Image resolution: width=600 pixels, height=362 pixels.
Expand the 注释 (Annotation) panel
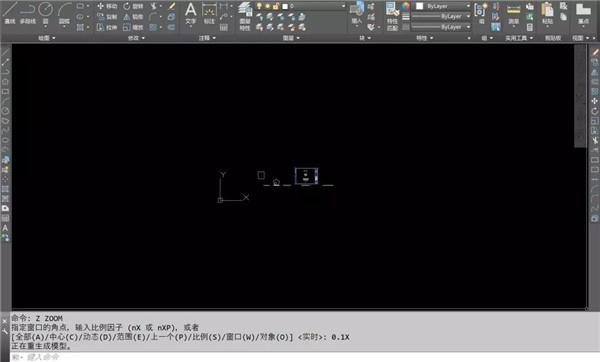pos(207,38)
